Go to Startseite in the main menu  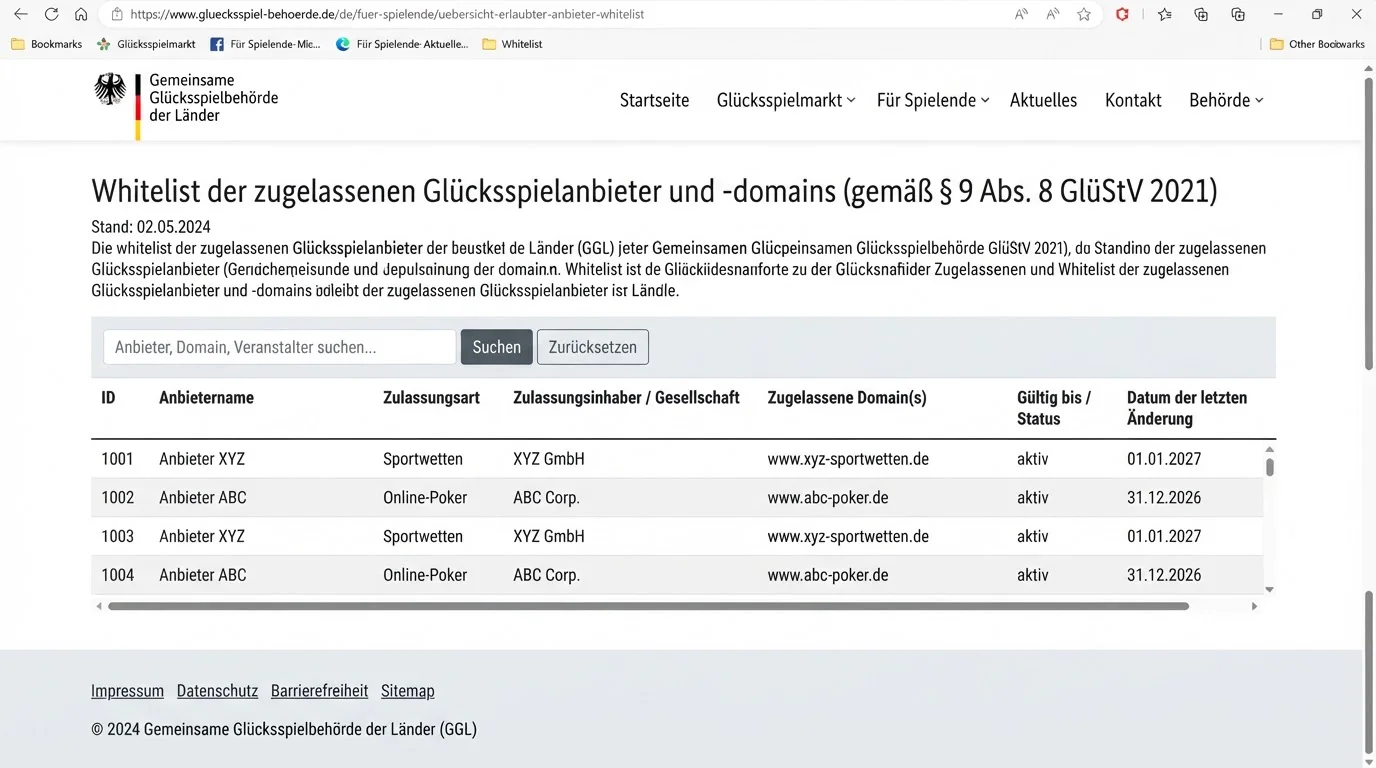(x=654, y=100)
